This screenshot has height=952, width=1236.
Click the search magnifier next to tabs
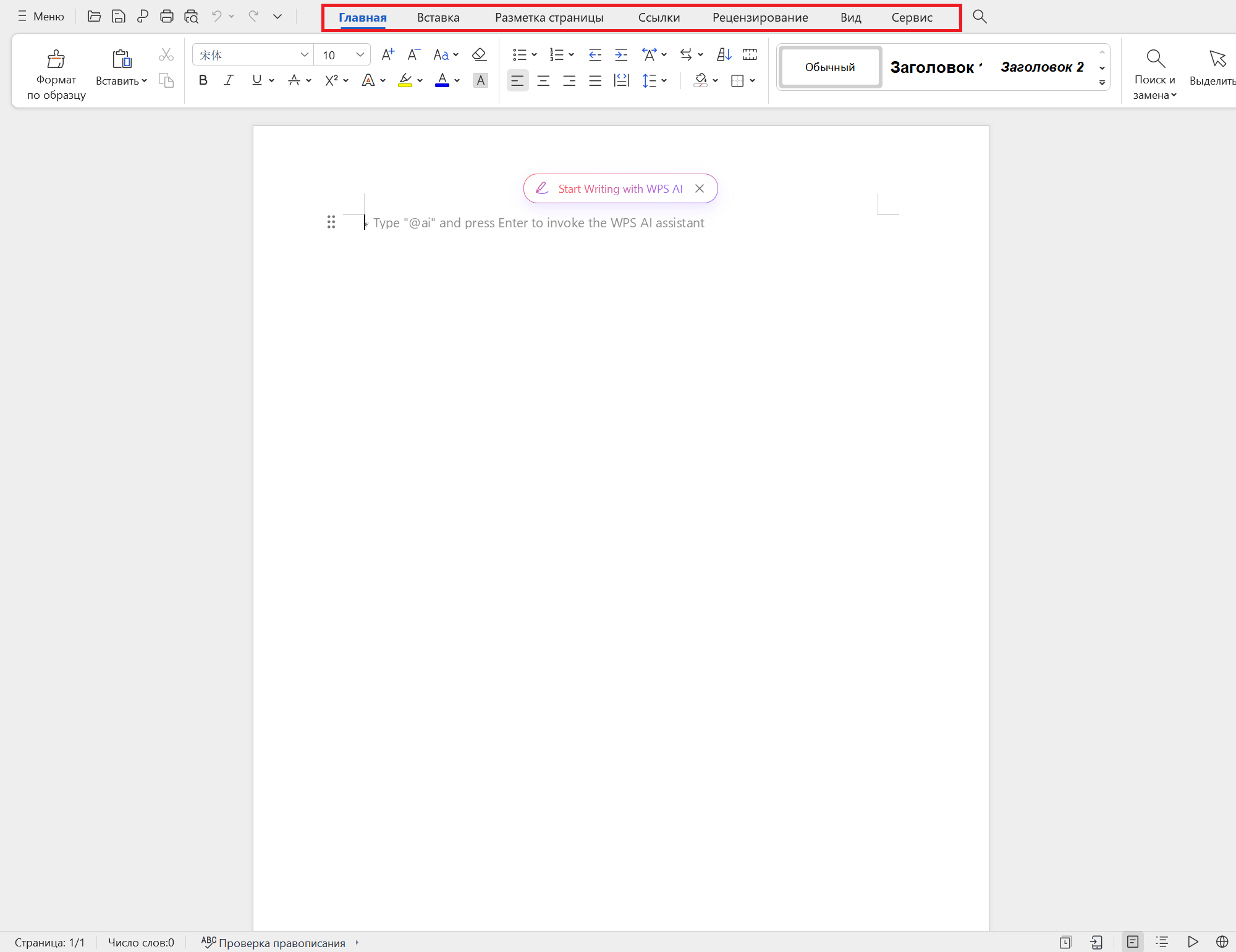(x=980, y=17)
